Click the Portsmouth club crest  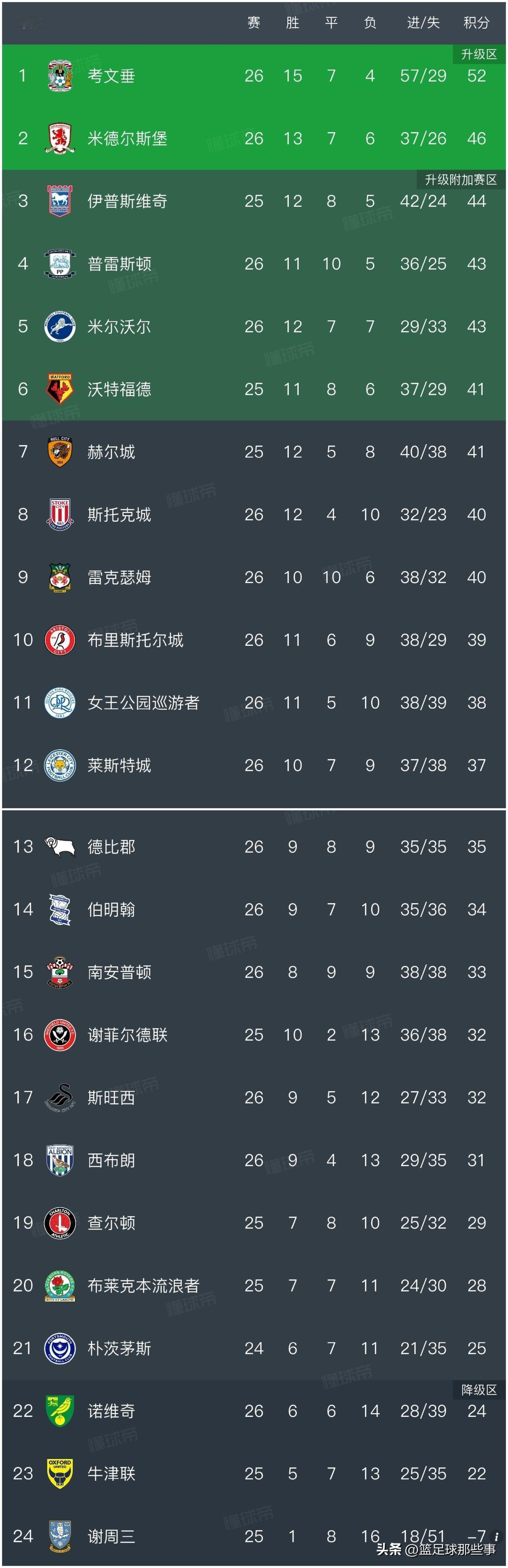[60, 1348]
